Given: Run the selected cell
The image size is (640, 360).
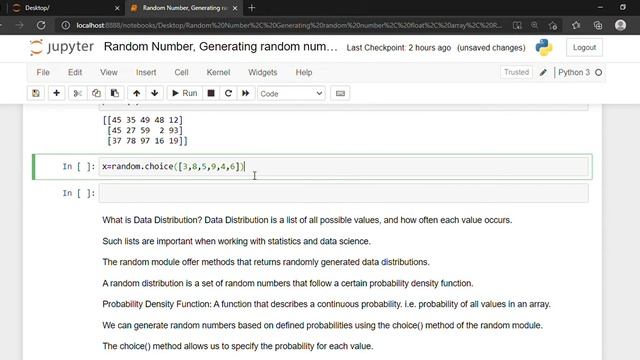Looking at the screenshot, I should pos(184,93).
